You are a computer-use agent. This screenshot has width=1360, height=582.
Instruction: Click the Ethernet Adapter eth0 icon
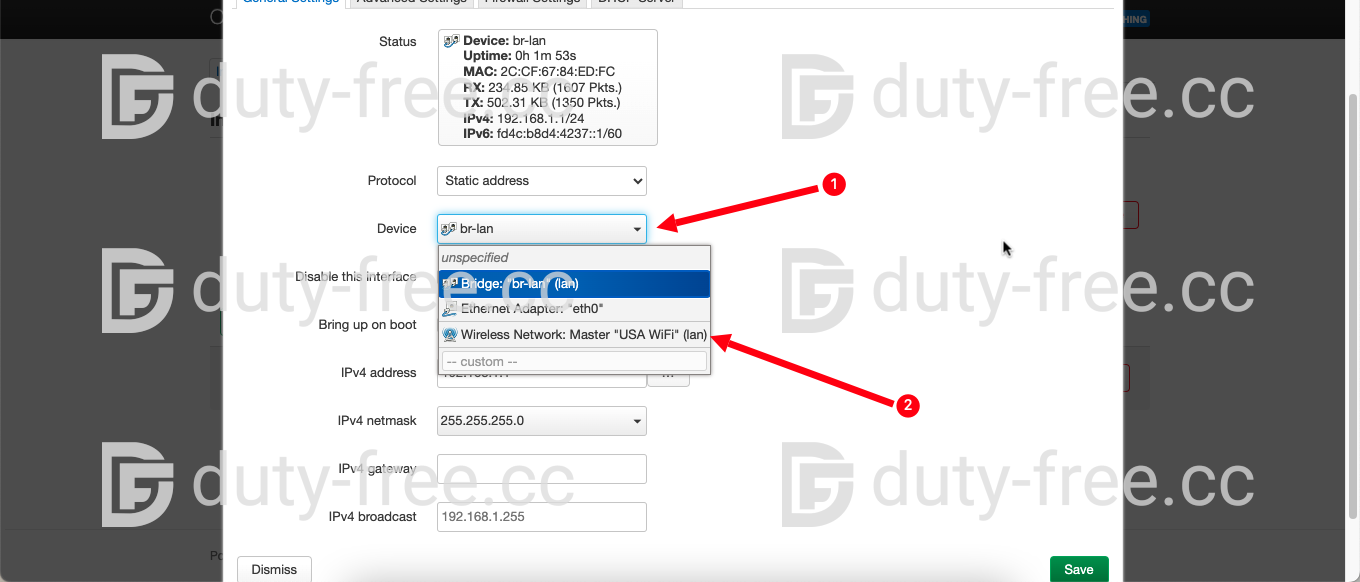click(450, 309)
